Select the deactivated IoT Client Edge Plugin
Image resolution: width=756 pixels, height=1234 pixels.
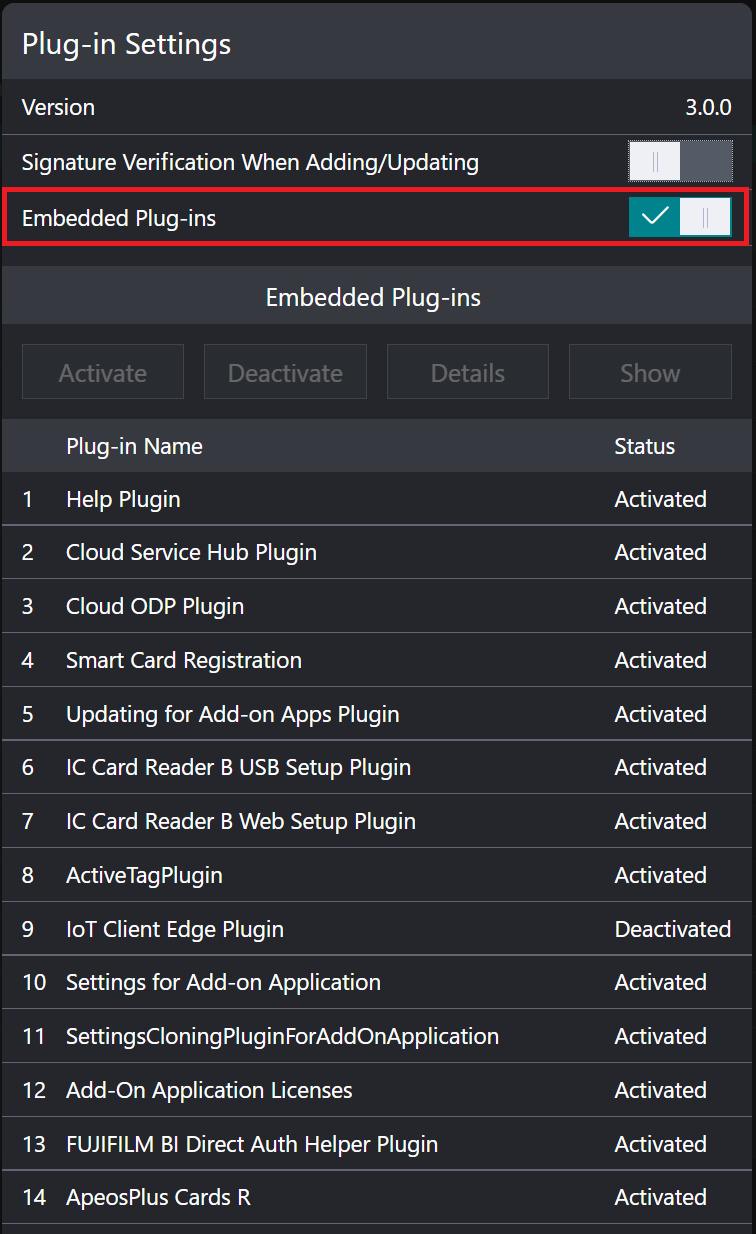(175, 929)
